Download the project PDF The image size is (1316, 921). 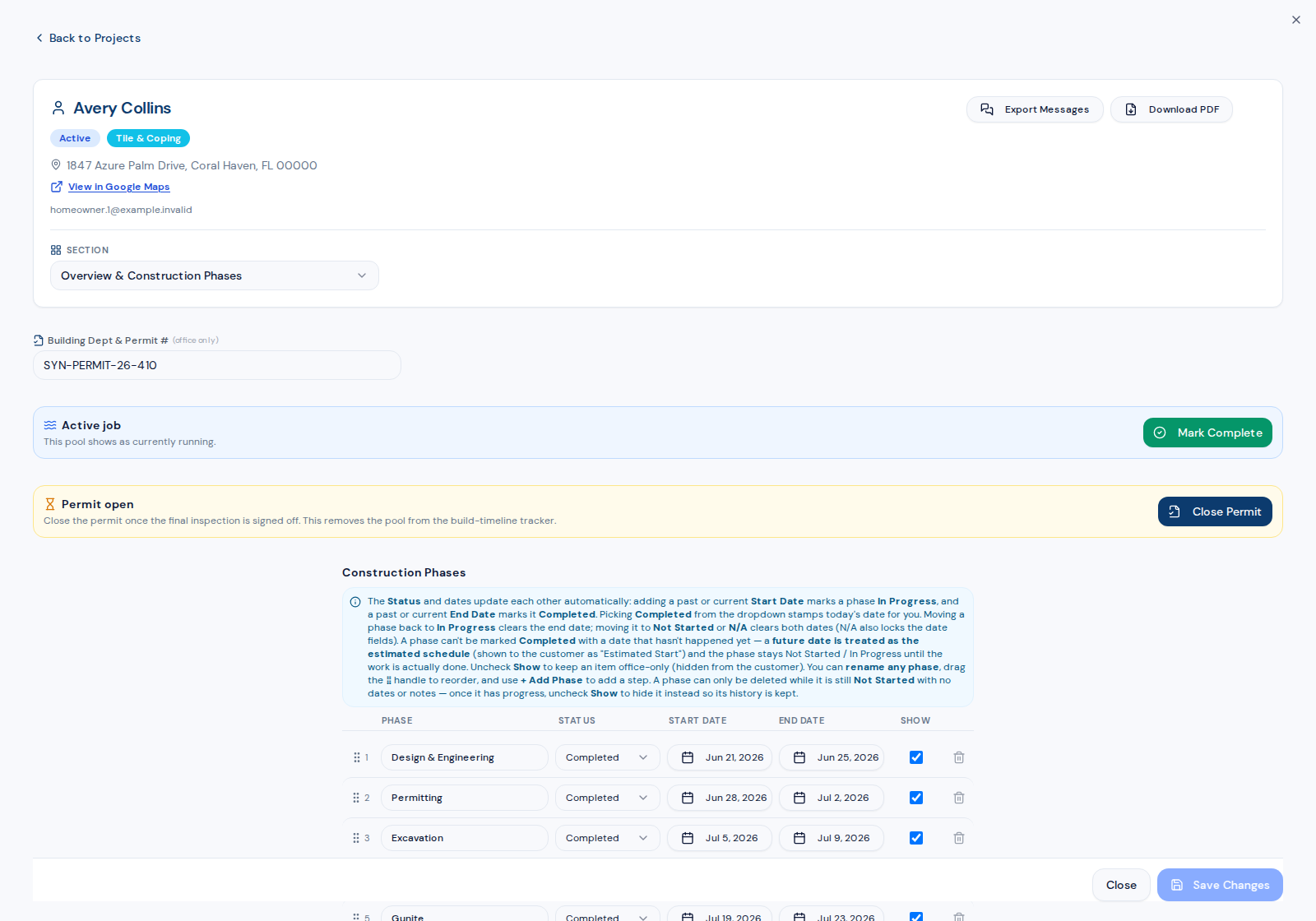(x=1171, y=109)
